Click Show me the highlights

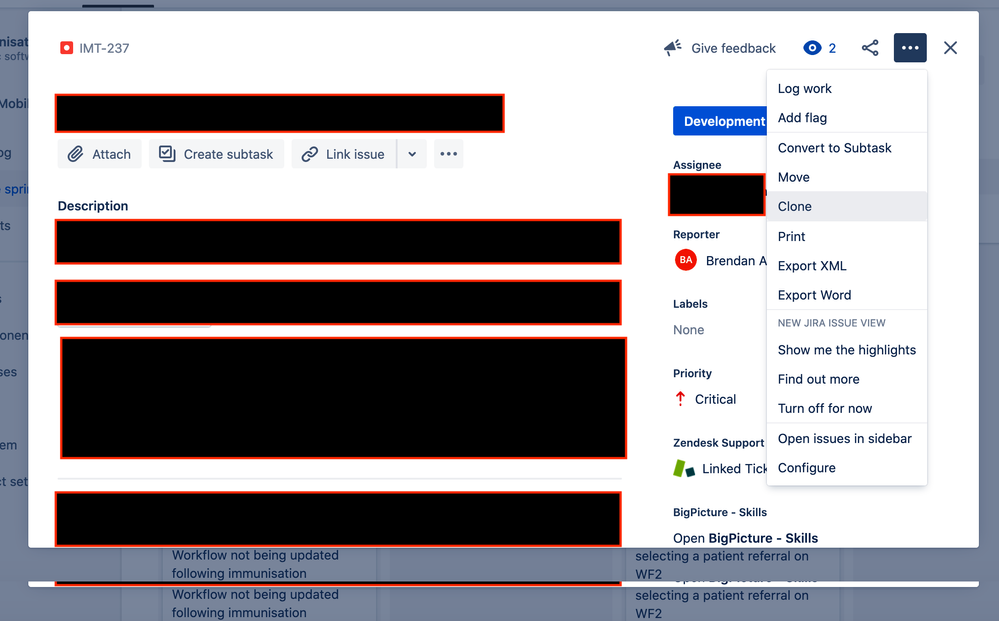pos(847,350)
